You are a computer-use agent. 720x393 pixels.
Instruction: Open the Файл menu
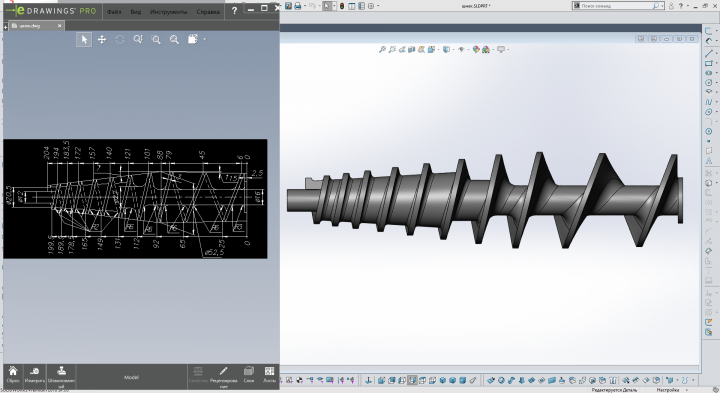(114, 12)
